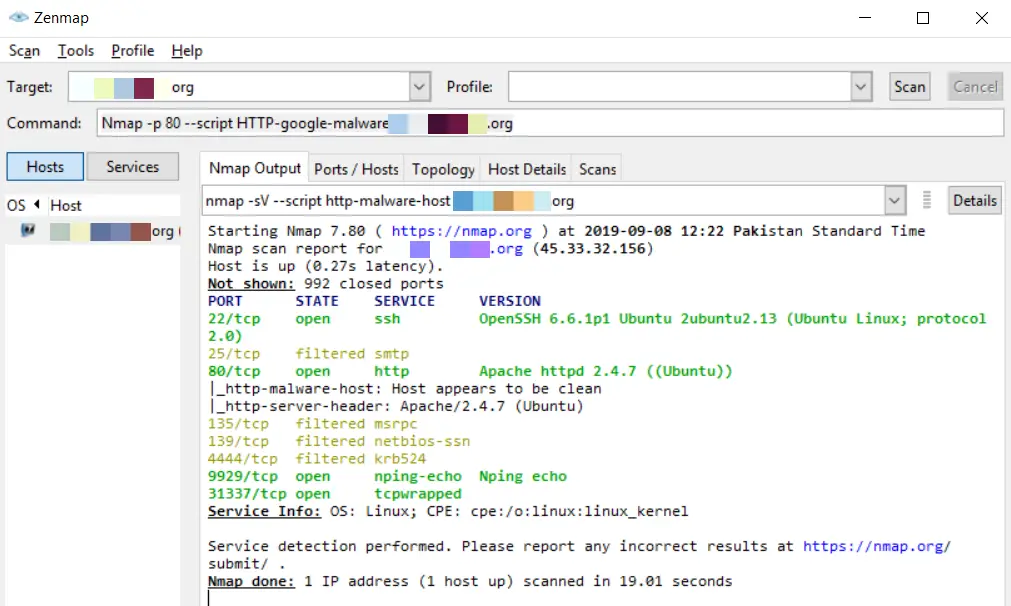Toggle the Services view button

pyautogui.click(x=133, y=167)
